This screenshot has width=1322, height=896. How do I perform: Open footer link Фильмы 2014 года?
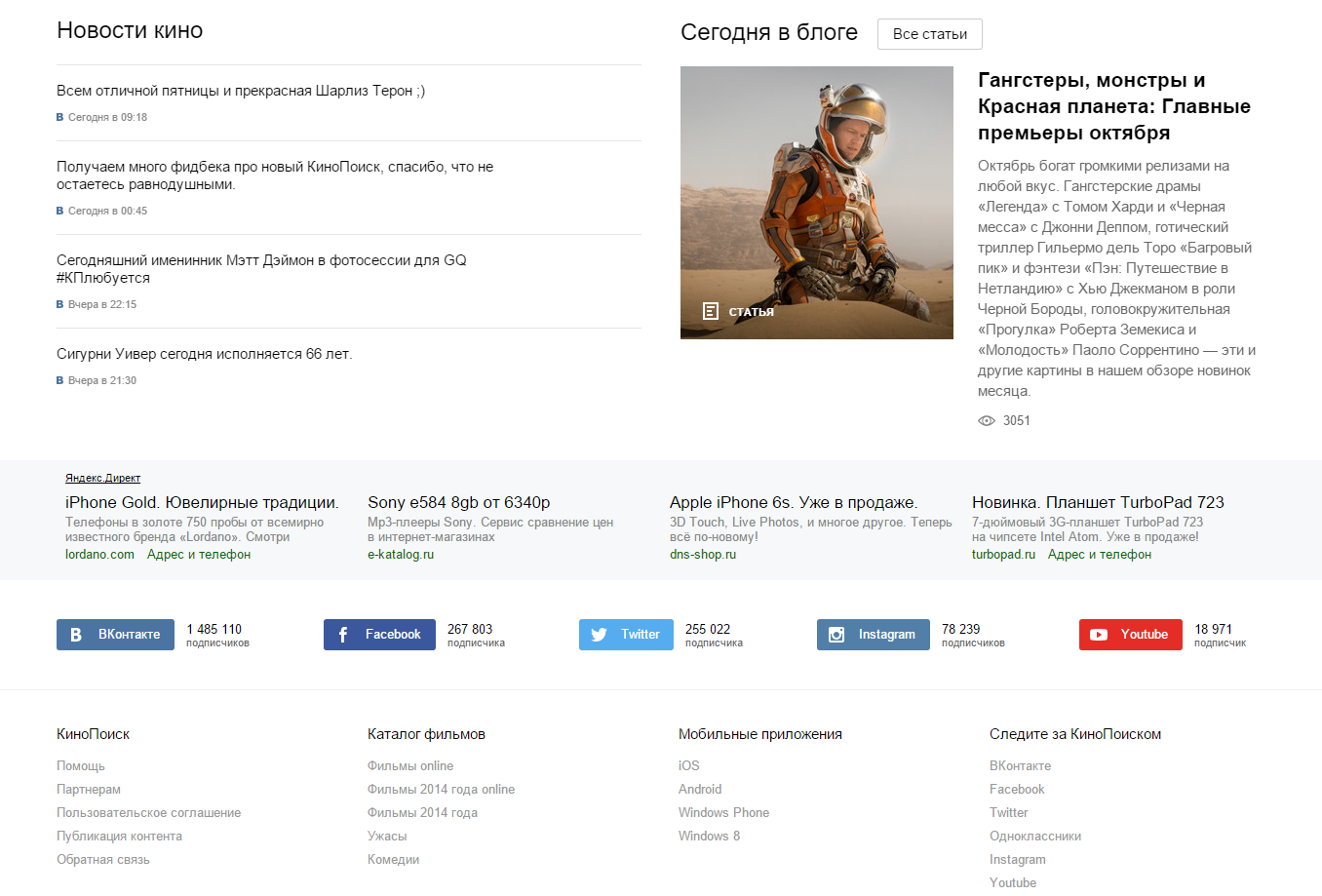coord(422,813)
